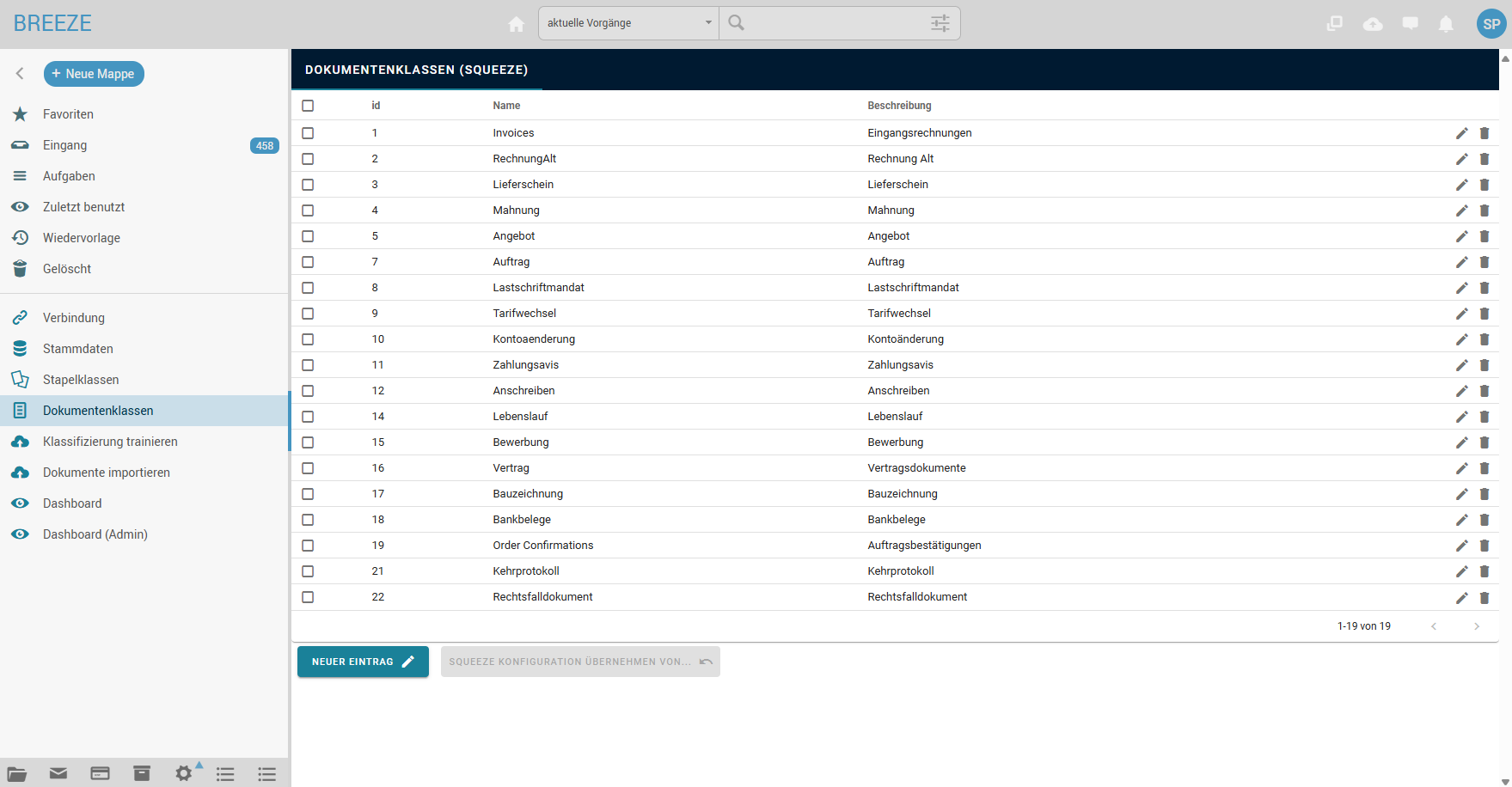Go to next table page chevron
This screenshot has width=1512, height=787.
click(1477, 626)
